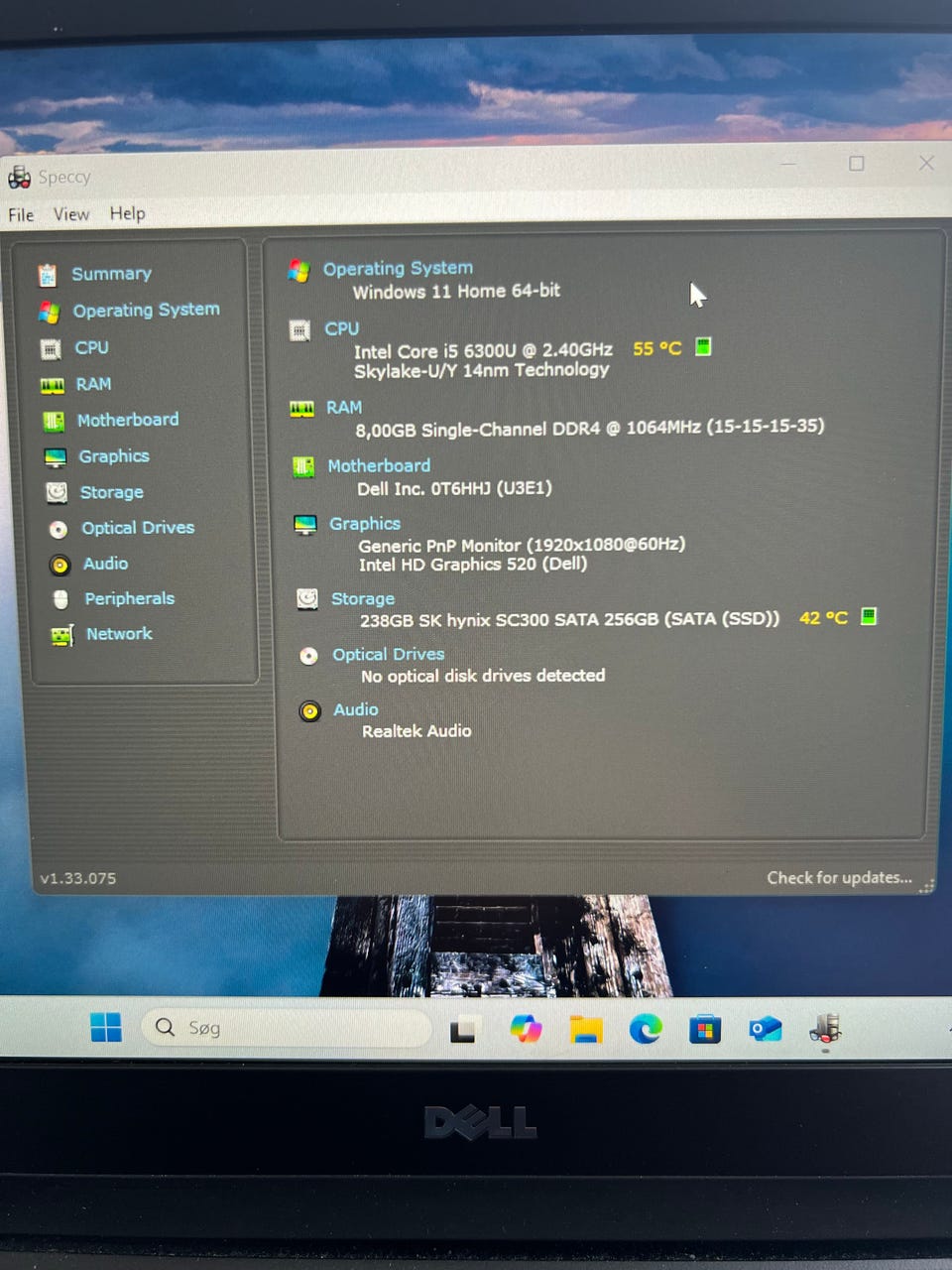Select Summary in the sidebar
Image resolution: width=952 pixels, height=1270 pixels.
click(x=111, y=273)
